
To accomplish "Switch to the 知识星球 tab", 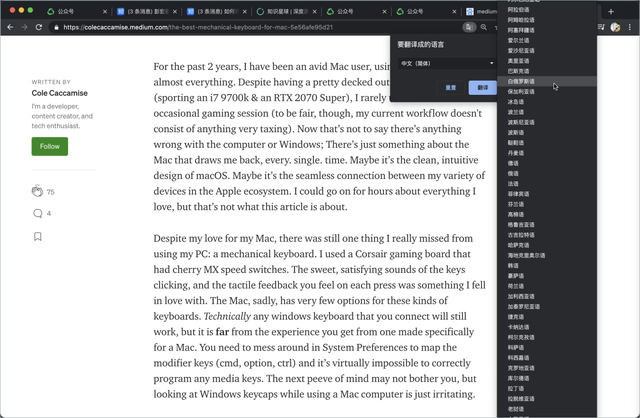I will (x=287, y=11).
